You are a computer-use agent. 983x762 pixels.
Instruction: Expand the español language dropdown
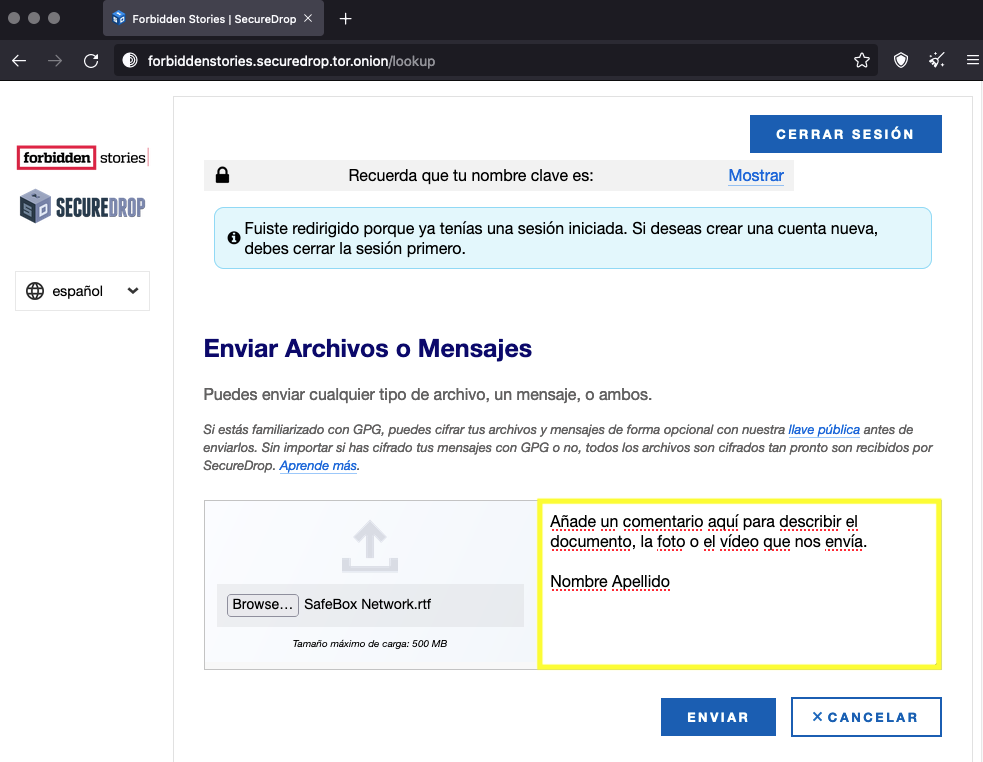(x=82, y=291)
